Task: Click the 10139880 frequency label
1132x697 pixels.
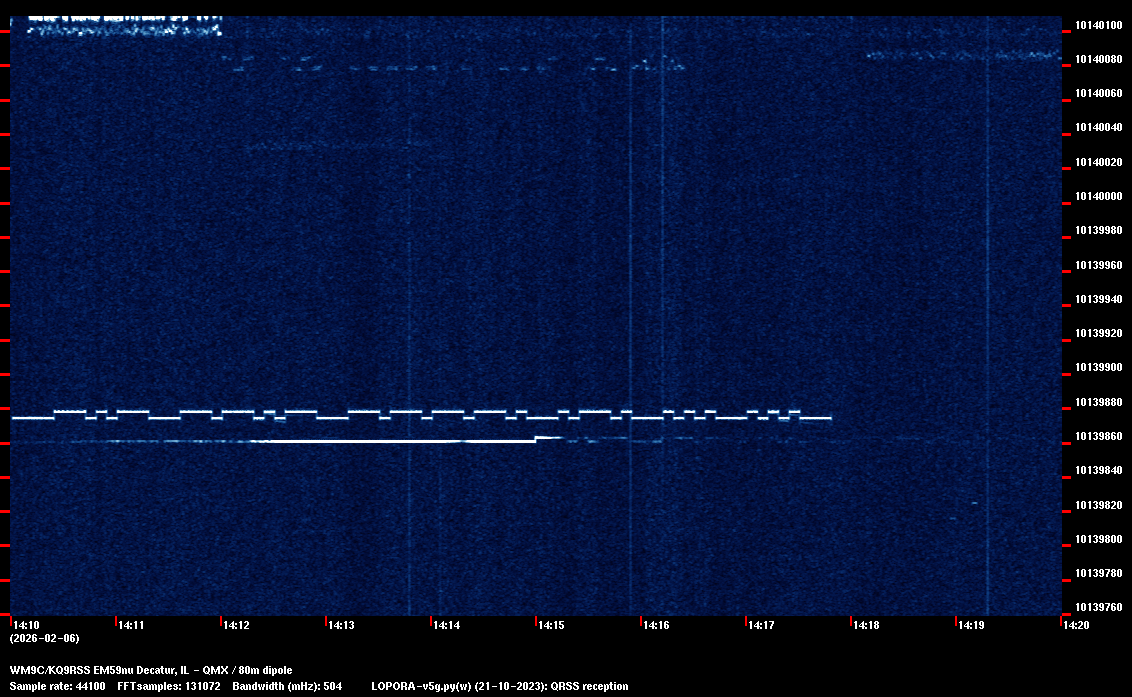Action: point(1097,402)
